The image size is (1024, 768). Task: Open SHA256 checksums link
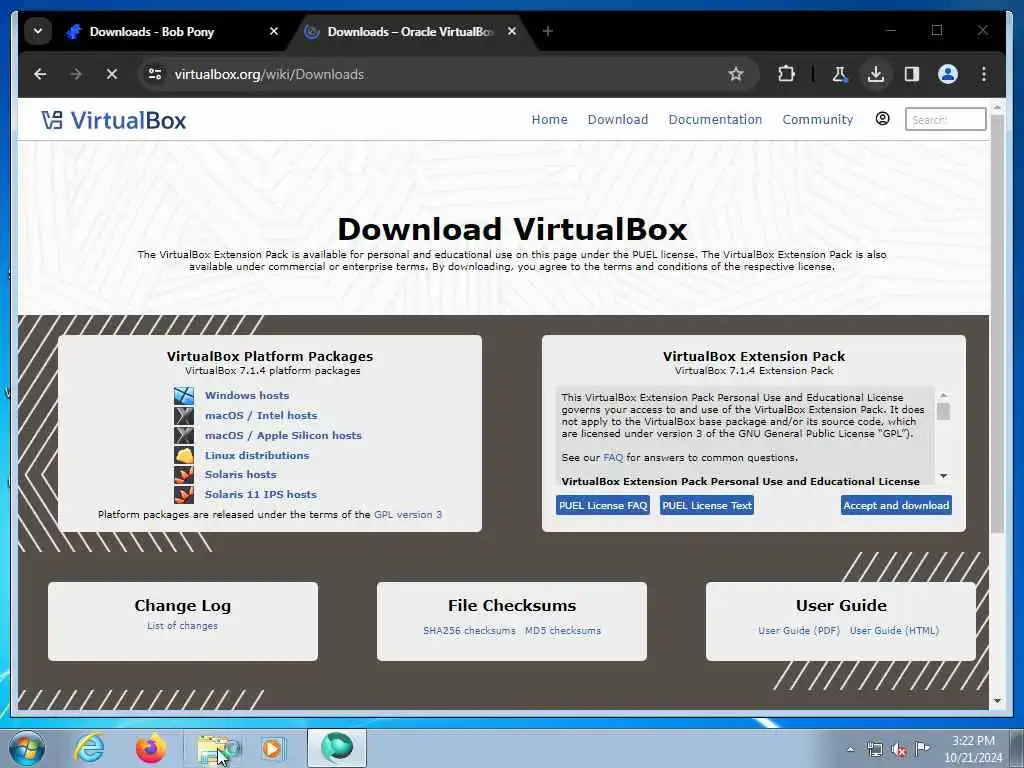point(469,631)
